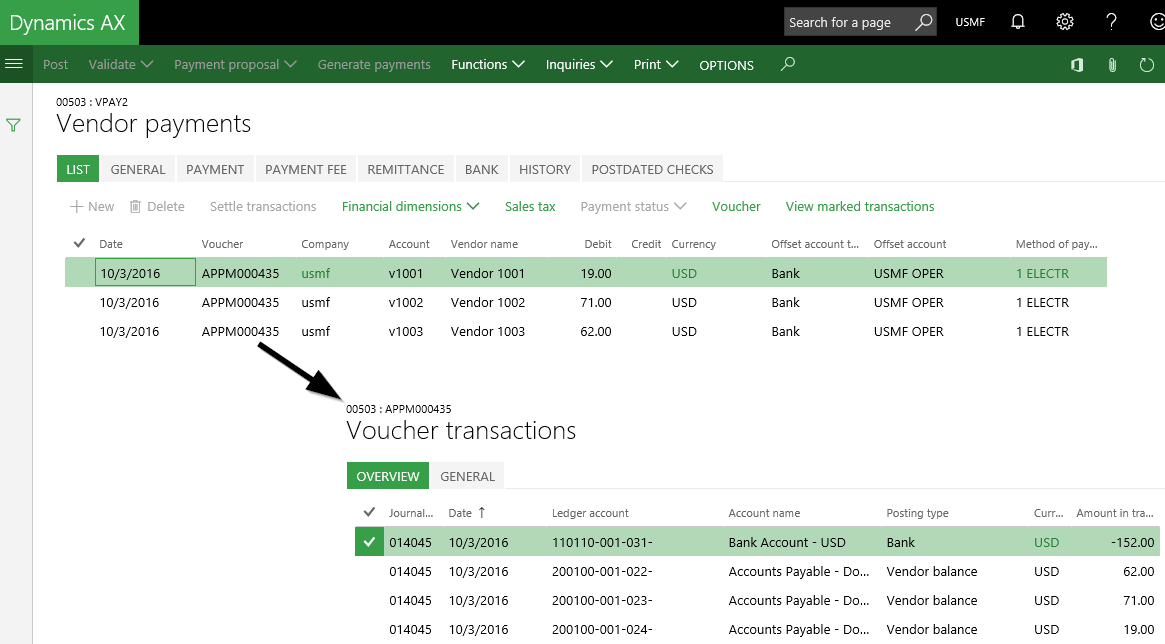
Task: Click the help question mark icon
Action: coord(1111,22)
